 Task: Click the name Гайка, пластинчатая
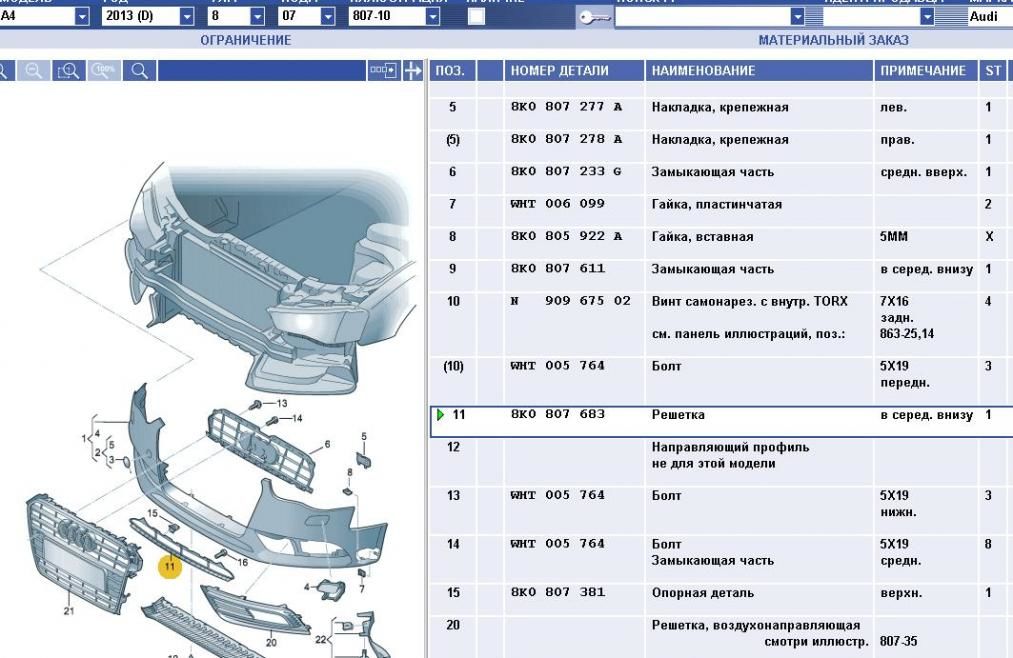pos(716,205)
